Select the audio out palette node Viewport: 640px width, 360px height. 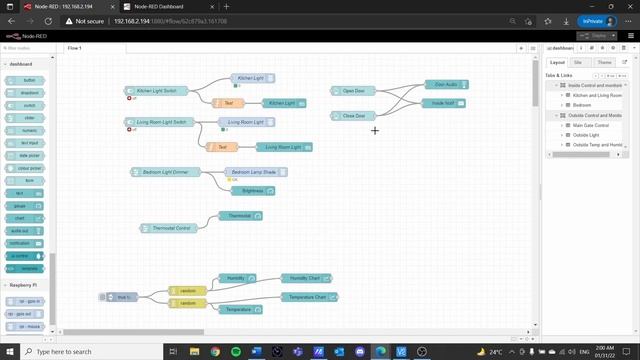tap(25, 231)
